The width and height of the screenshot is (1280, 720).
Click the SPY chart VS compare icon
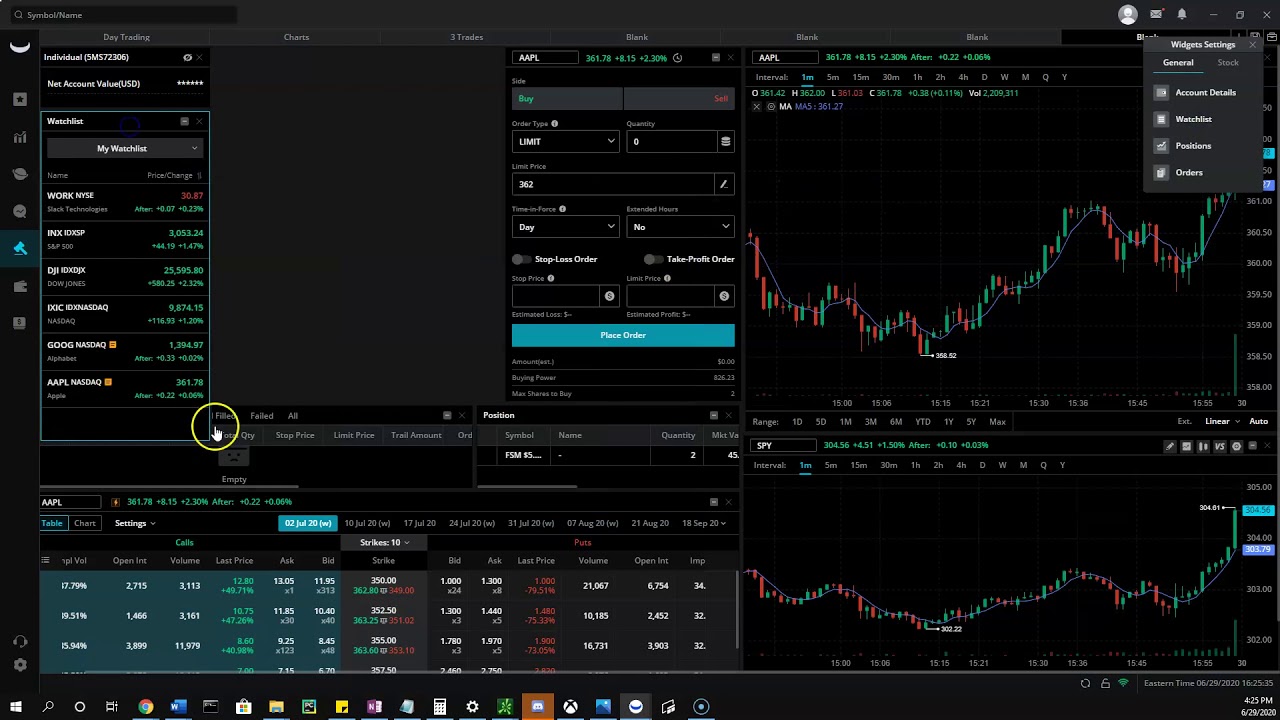pos(1220,446)
